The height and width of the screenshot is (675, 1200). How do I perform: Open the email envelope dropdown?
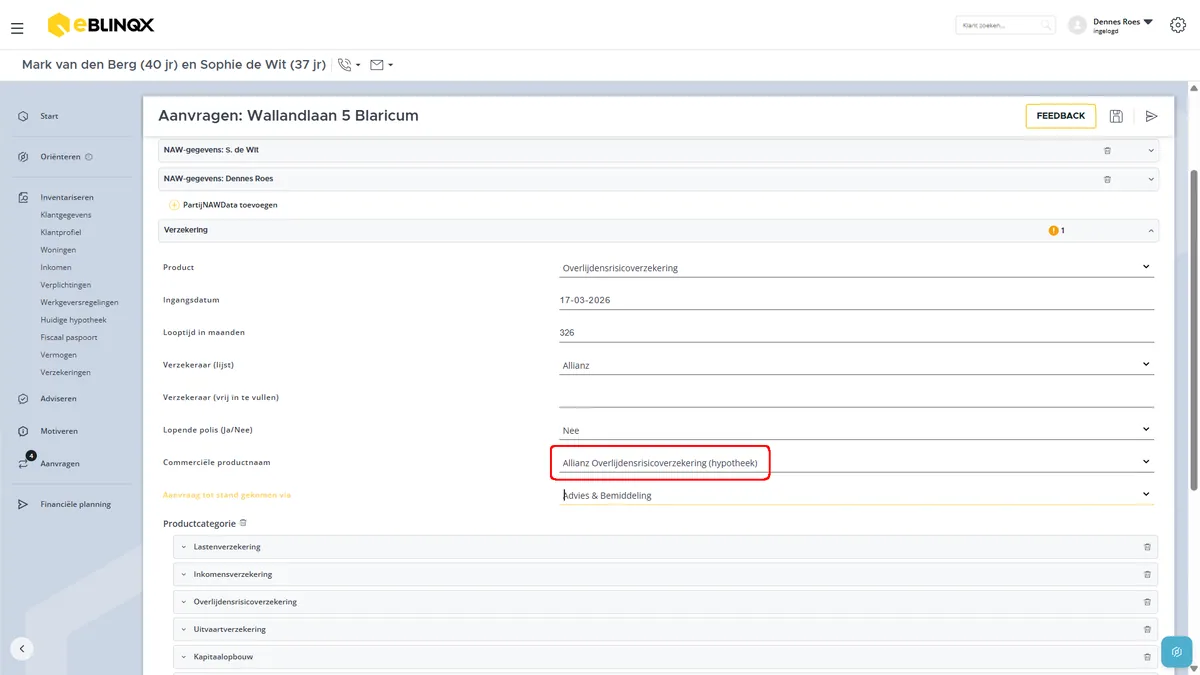coord(381,65)
